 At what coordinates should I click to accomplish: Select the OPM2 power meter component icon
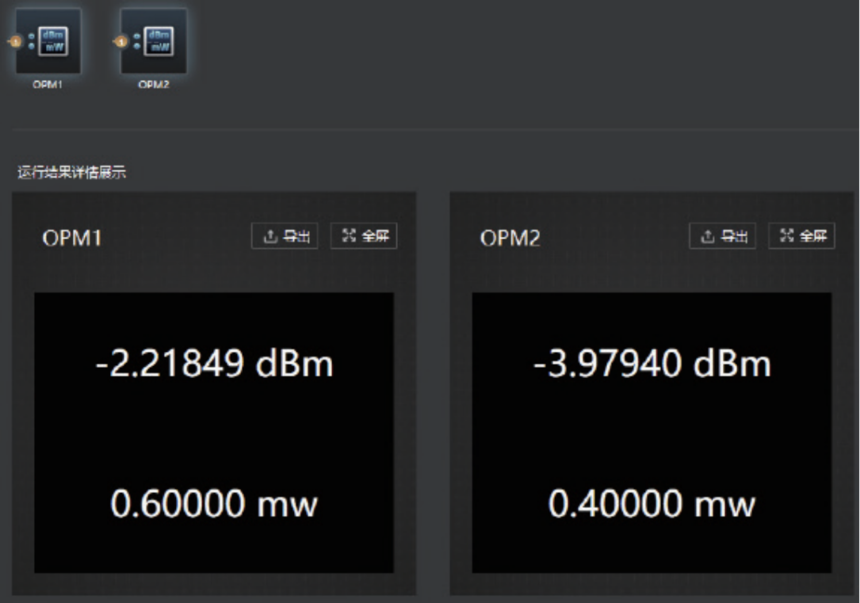point(154,41)
